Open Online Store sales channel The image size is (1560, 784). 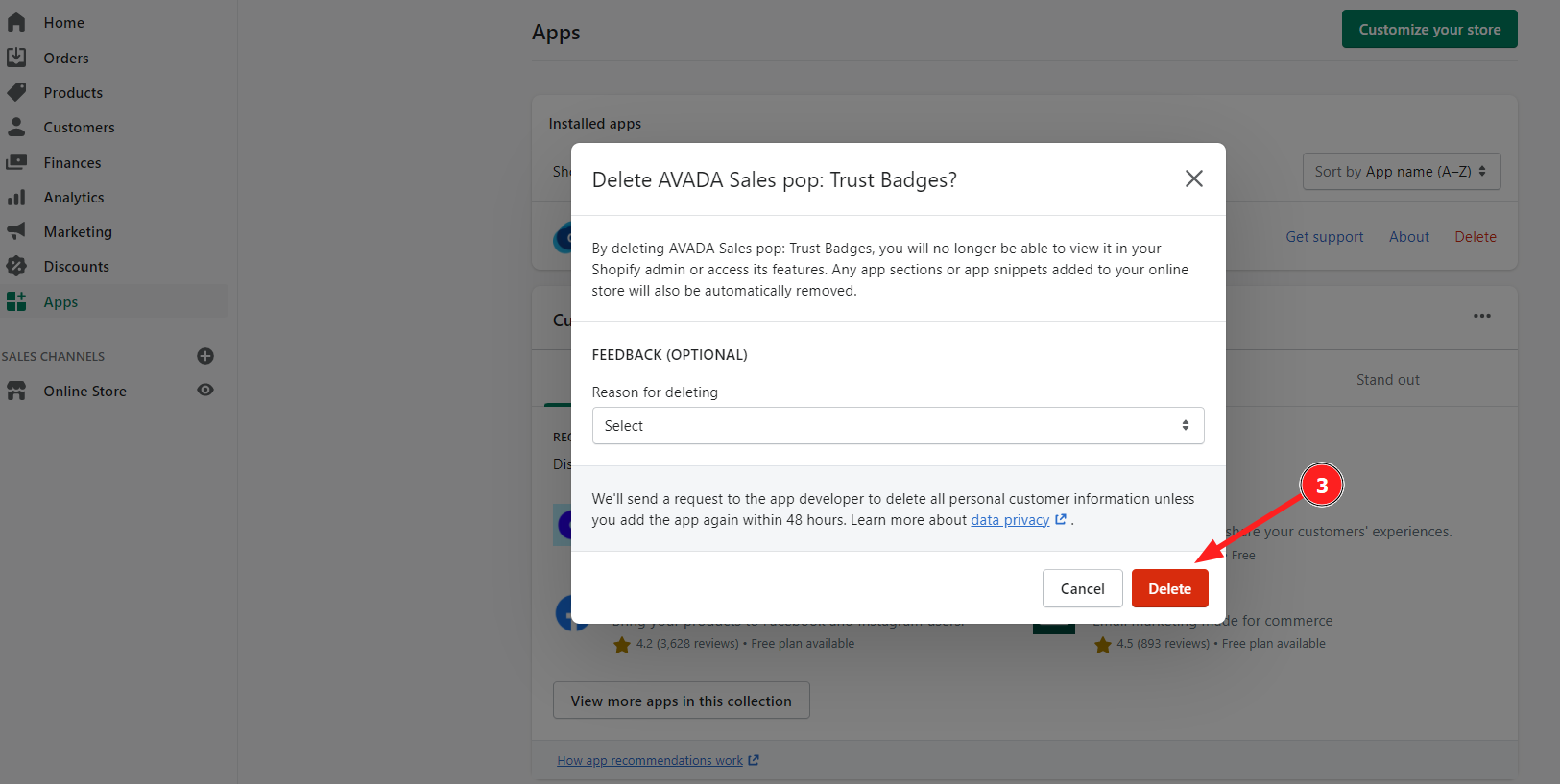(x=84, y=391)
